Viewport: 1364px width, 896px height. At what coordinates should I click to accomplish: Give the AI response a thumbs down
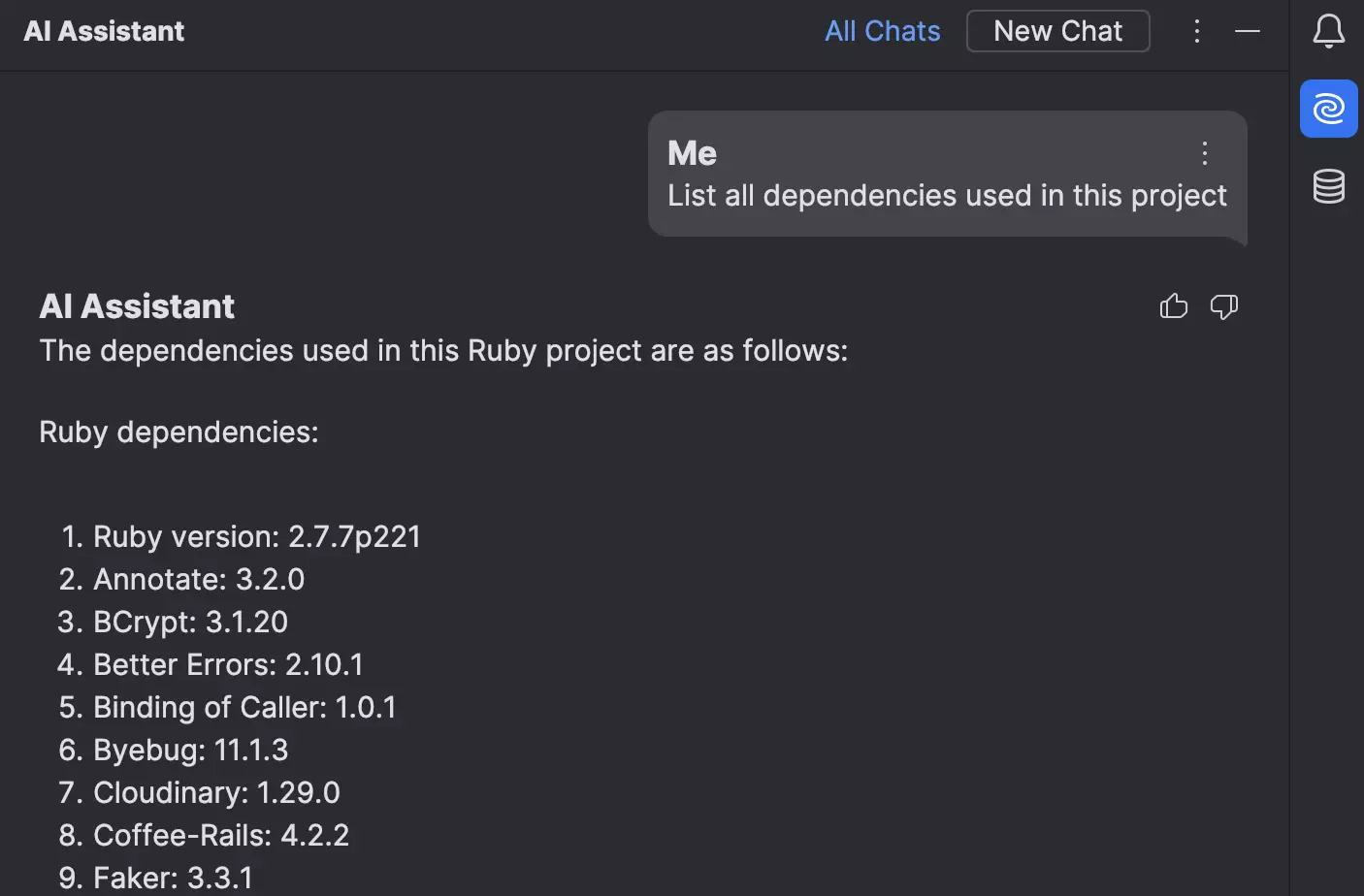pyautogui.click(x=1223, y=306)
